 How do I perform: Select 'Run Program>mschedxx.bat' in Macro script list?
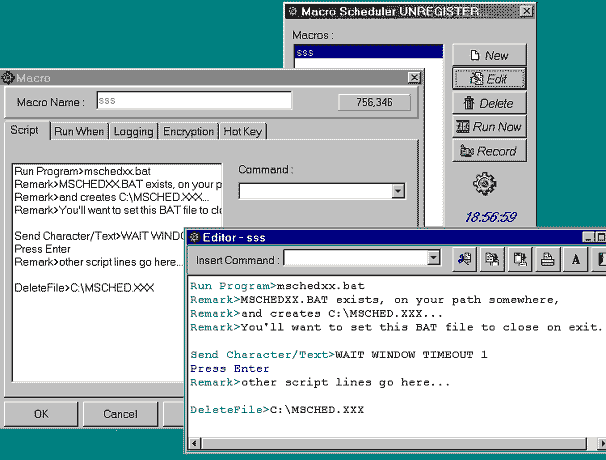pos(82,171)
